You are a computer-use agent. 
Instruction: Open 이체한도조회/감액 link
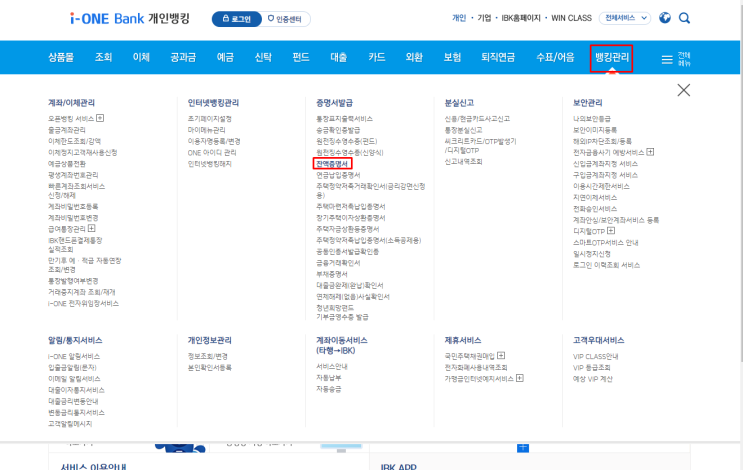[74, 141]
